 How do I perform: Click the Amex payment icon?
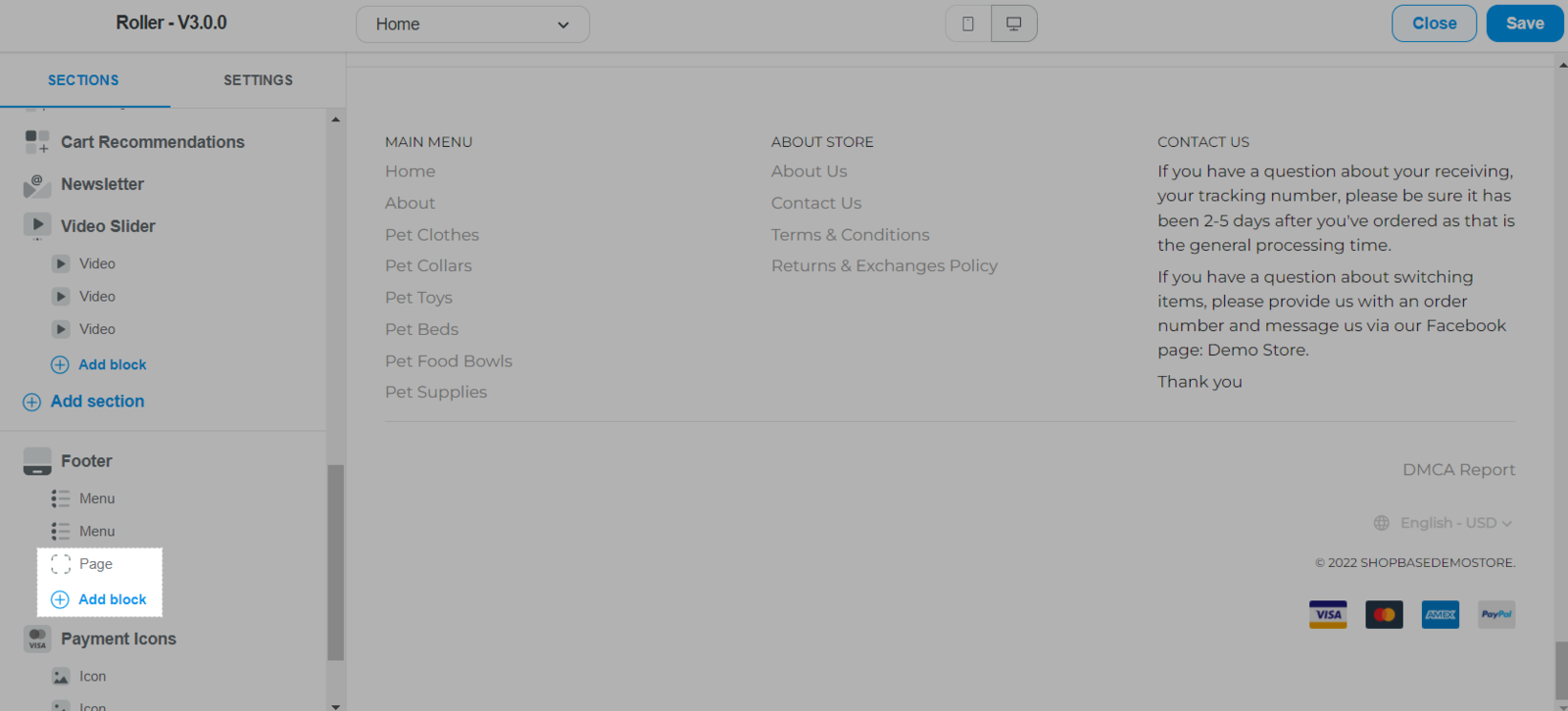click(x=1441, y=615)
